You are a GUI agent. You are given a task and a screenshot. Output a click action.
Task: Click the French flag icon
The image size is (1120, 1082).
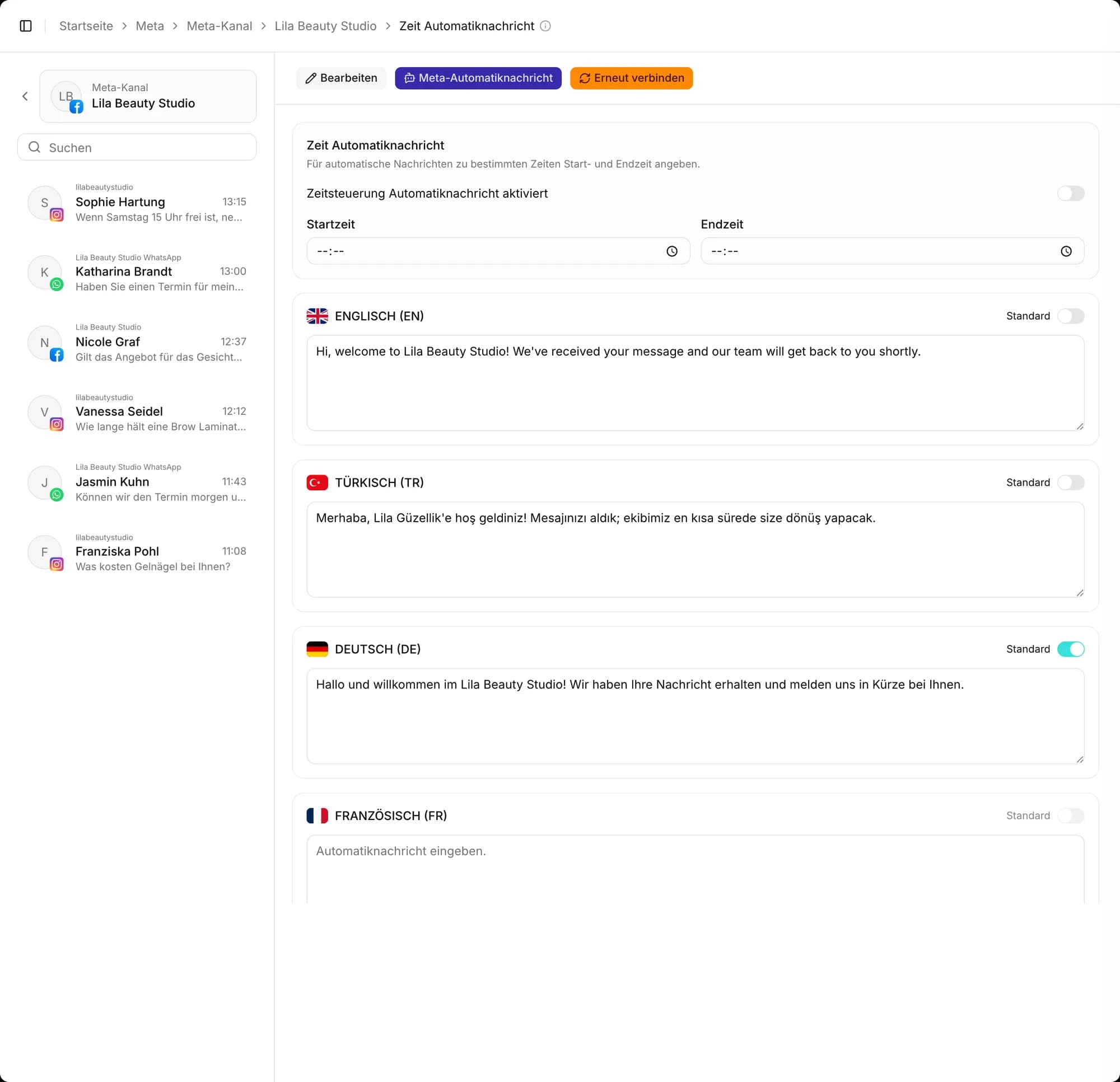pos(317,816)
